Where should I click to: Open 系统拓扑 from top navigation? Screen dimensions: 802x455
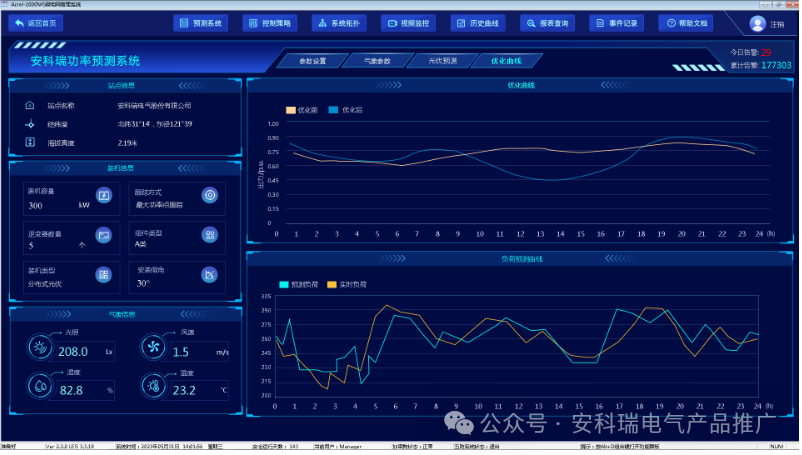tap(339, 24)
